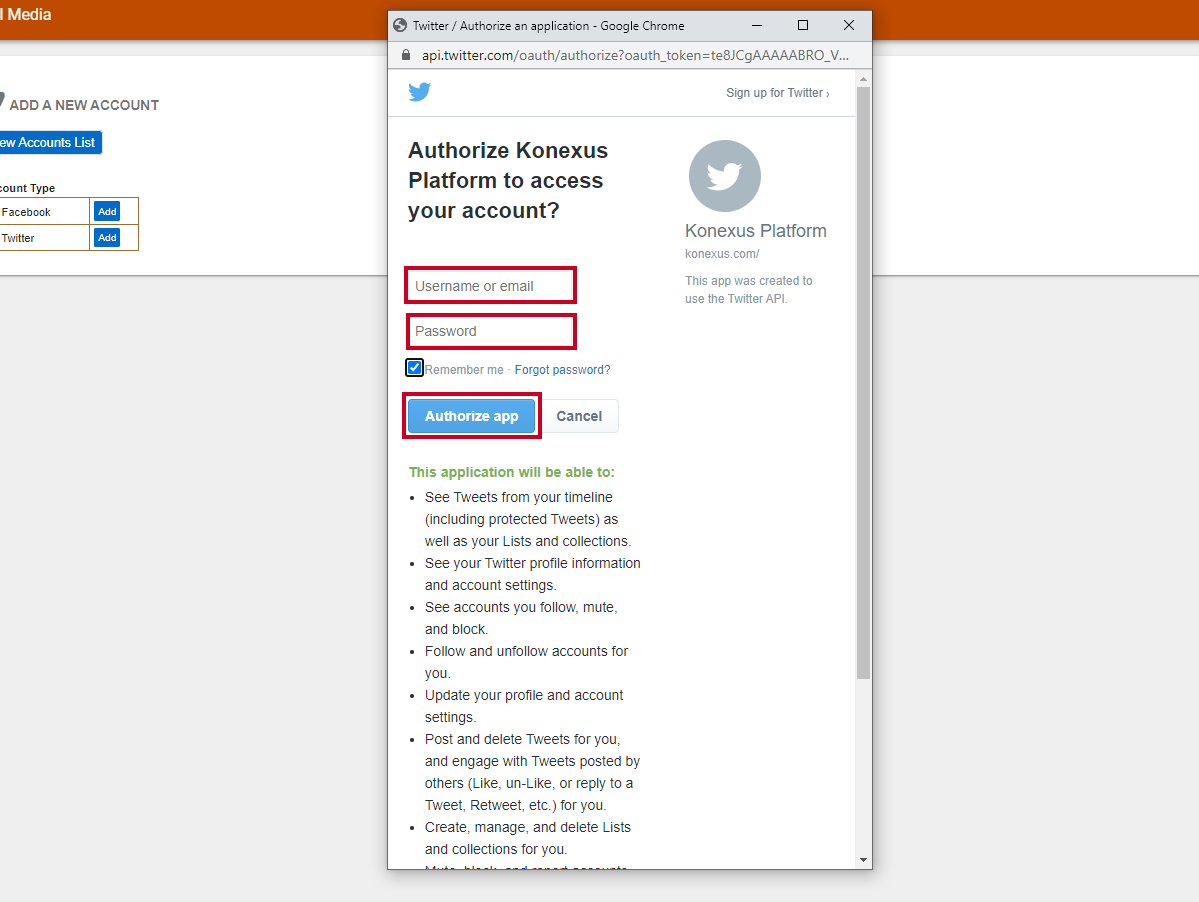1199x902 pixels.
Task: Click the popup scrollbar up arrow
Action: coord(863,79)
